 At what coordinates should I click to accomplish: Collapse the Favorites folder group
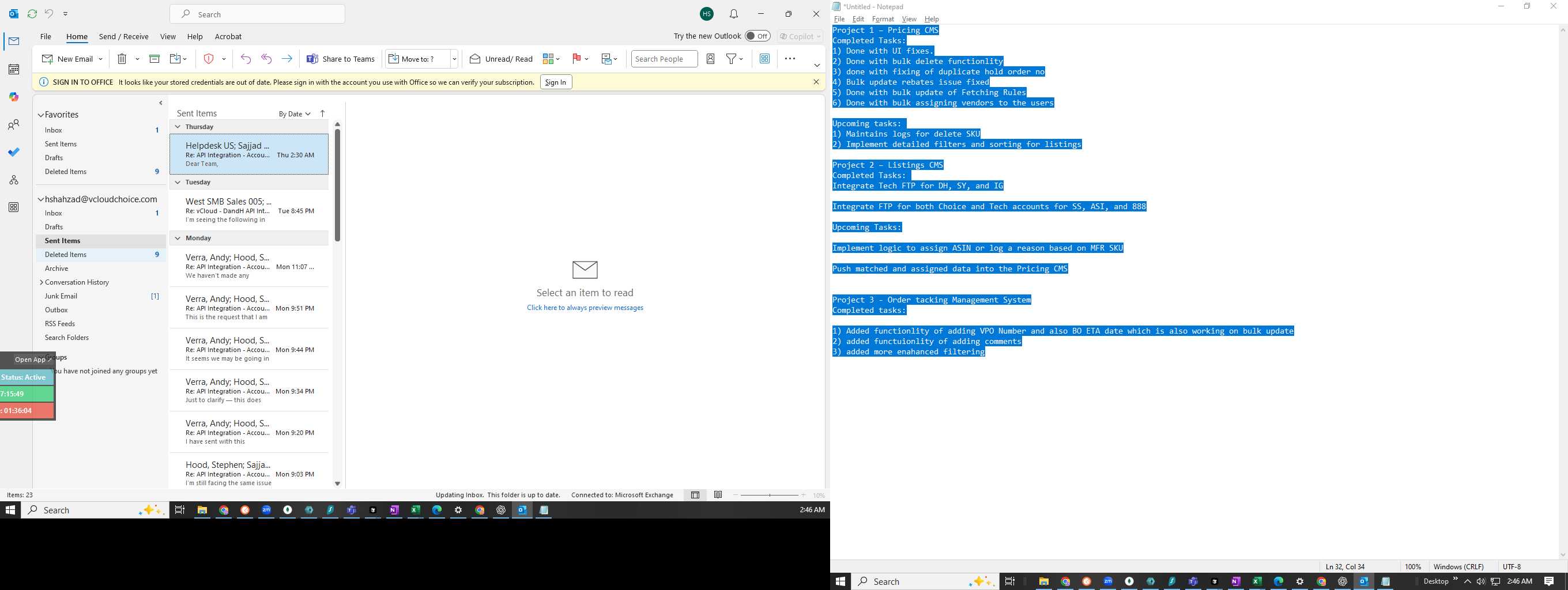coord(41,115)
